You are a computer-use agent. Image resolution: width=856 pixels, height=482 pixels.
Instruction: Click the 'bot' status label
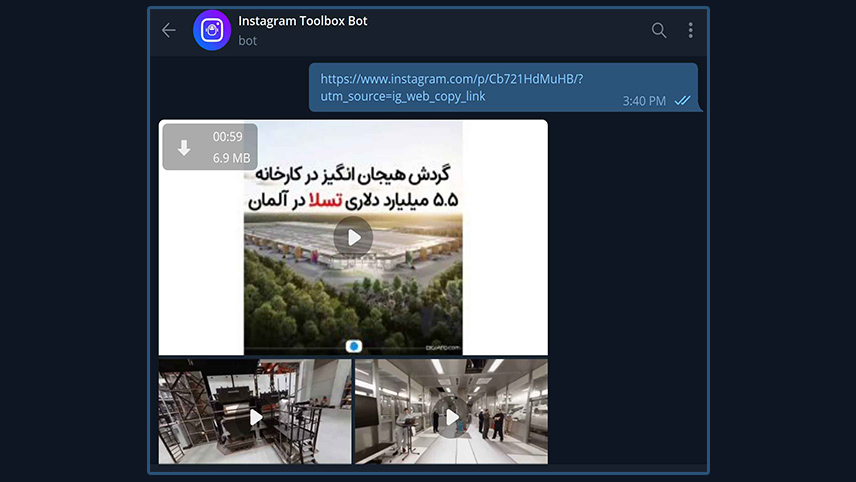(247, 40)
